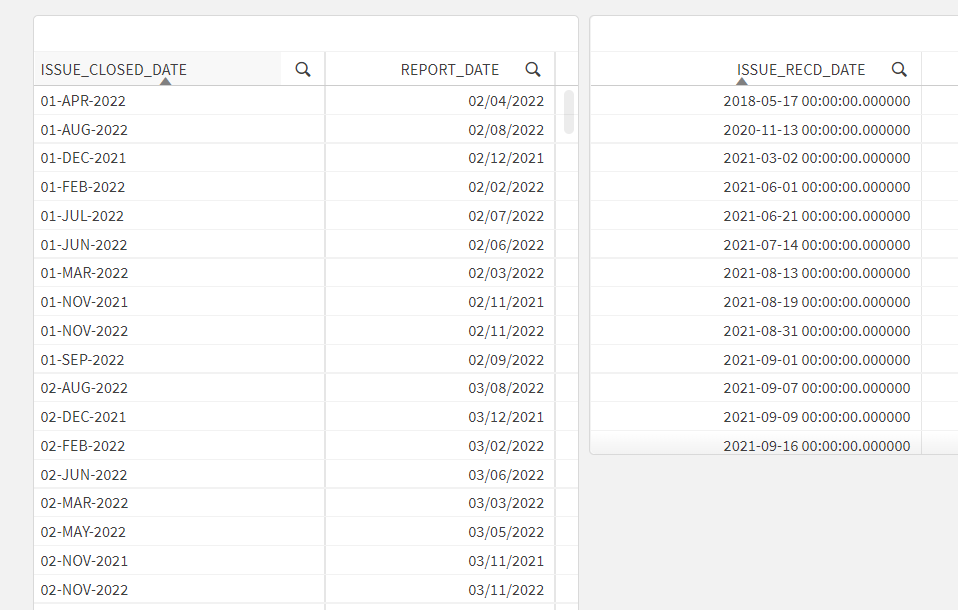Select the 01-APR-2022 closed date cell

[x=83, y=101]
